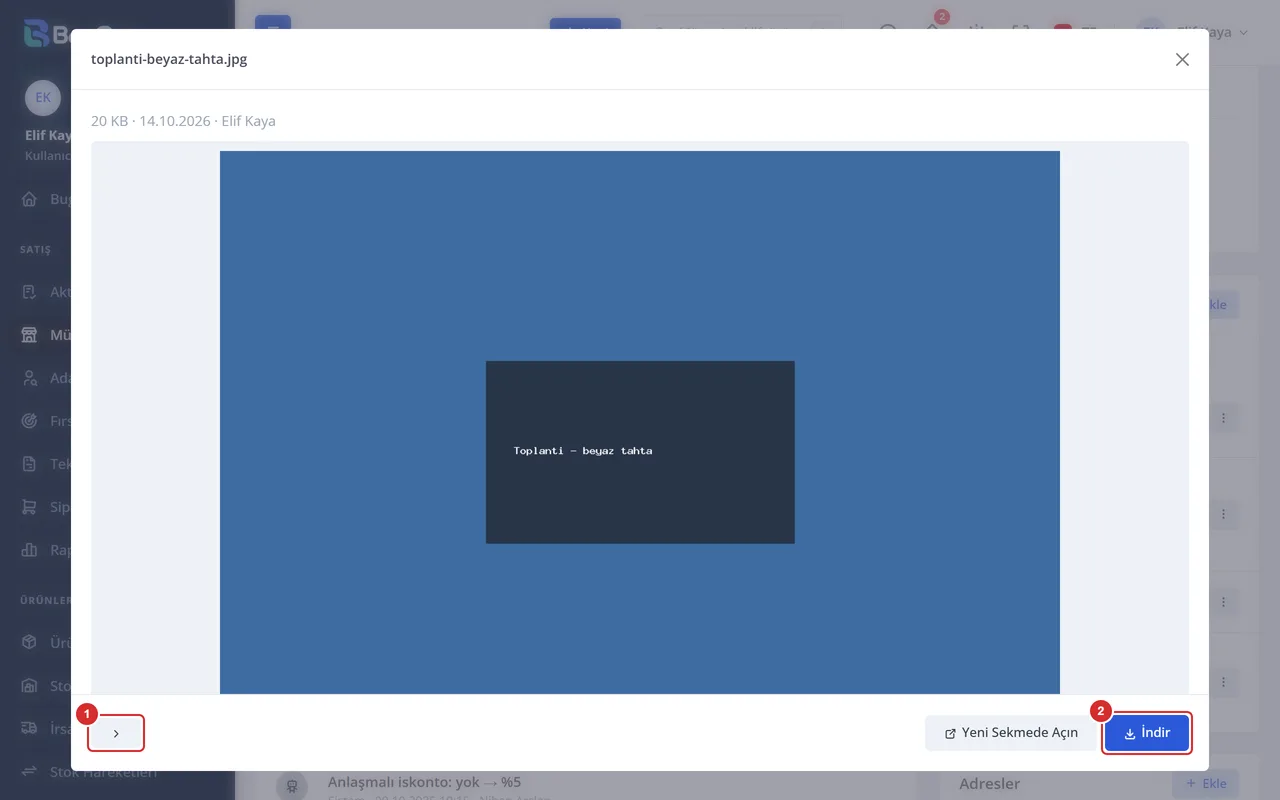1280x800 pixels.
Task: Open the image via Yeni Sekmede Açın
Action: (x=1011, y=733)
